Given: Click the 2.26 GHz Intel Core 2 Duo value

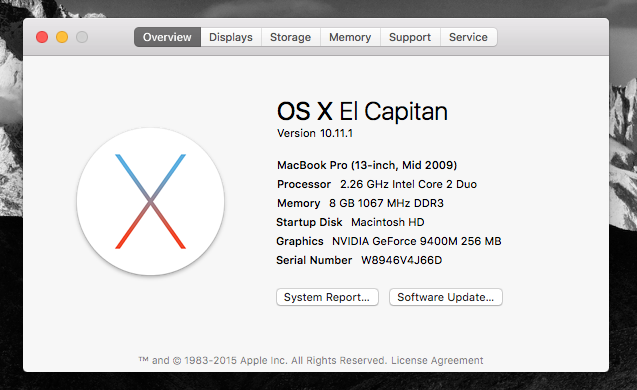Looking at the screenshot, I should pyautogui.click(x=408, y=184).
